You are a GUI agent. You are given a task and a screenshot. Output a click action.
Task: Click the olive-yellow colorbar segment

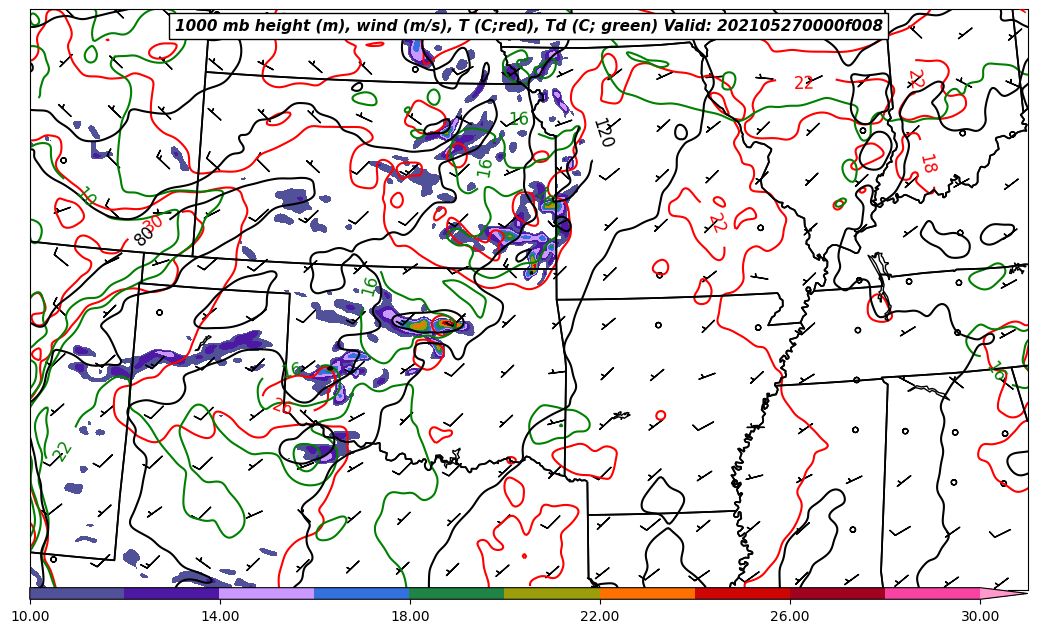coord(551,593)
